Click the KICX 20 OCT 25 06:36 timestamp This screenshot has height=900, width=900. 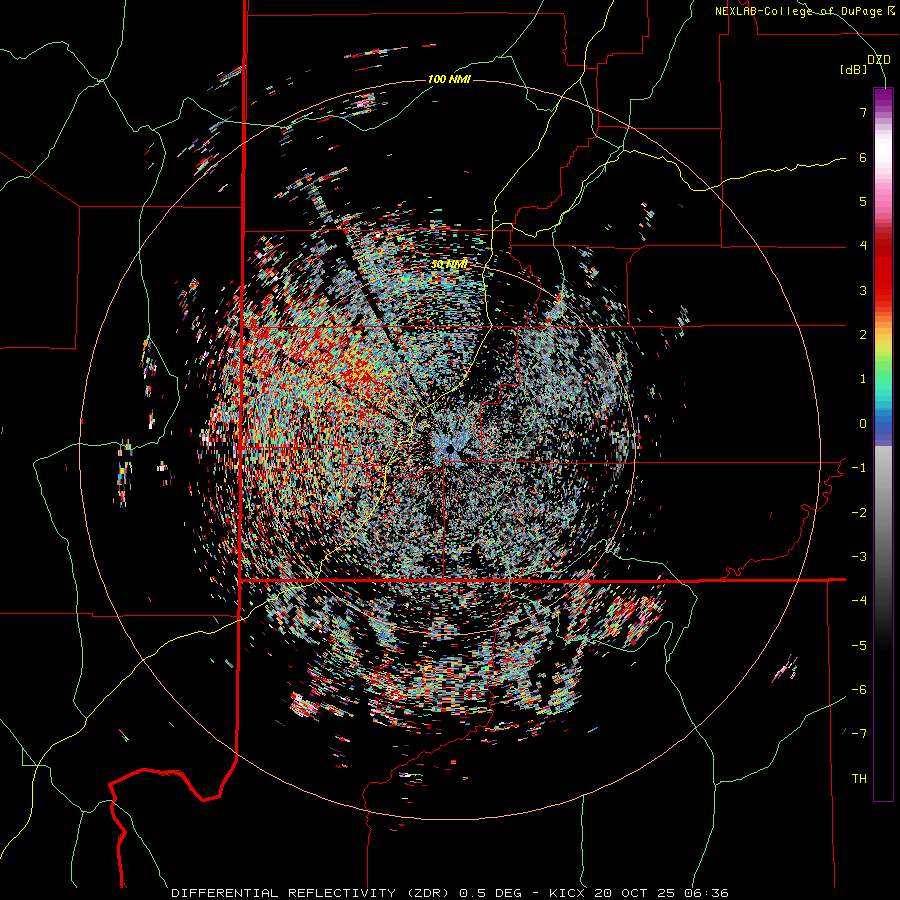(639, 893)
